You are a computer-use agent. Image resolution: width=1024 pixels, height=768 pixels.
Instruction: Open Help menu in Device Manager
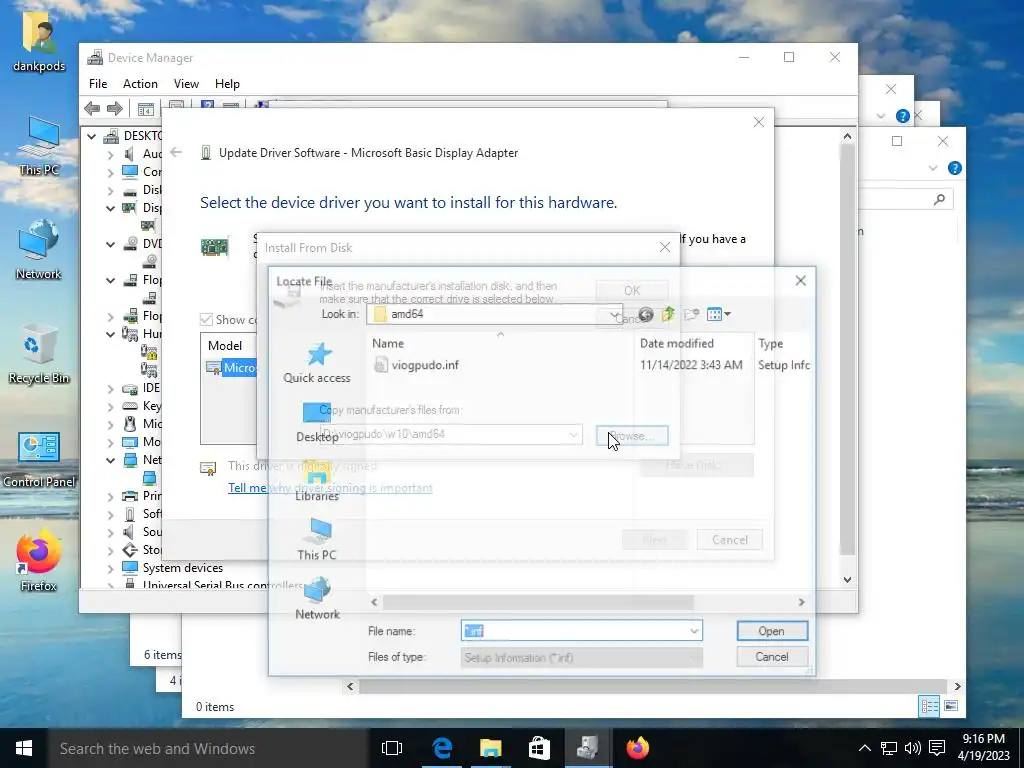tap(227, 84)
